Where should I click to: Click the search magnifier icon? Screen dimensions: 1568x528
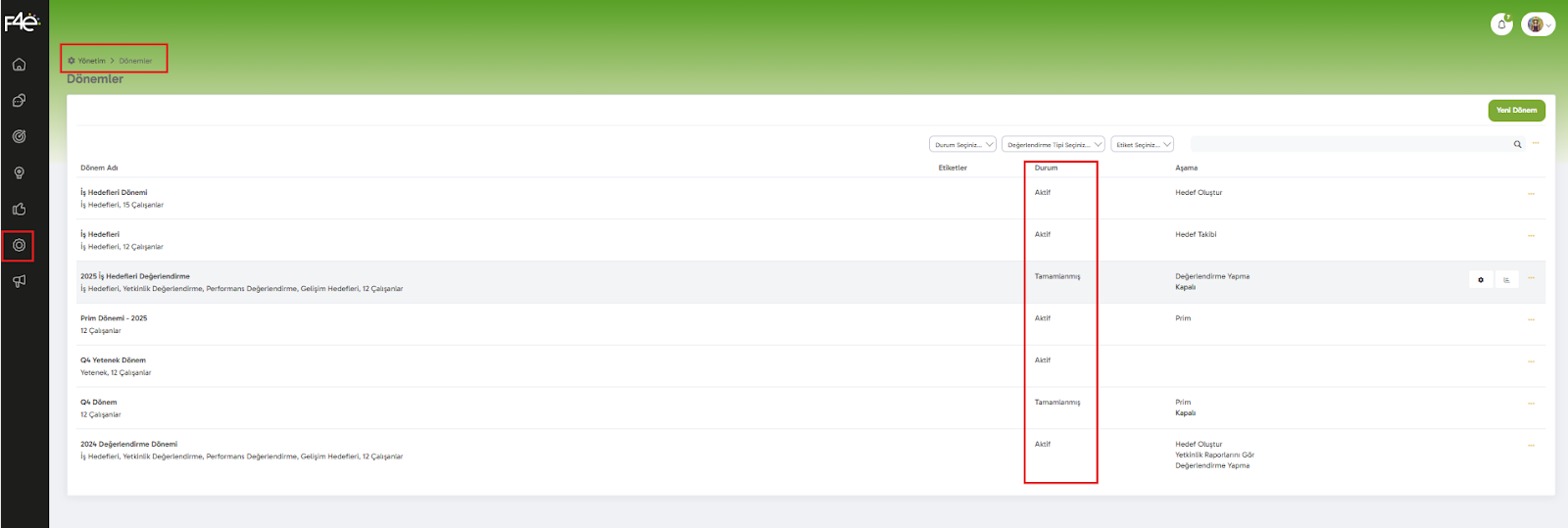(1517, 144)
